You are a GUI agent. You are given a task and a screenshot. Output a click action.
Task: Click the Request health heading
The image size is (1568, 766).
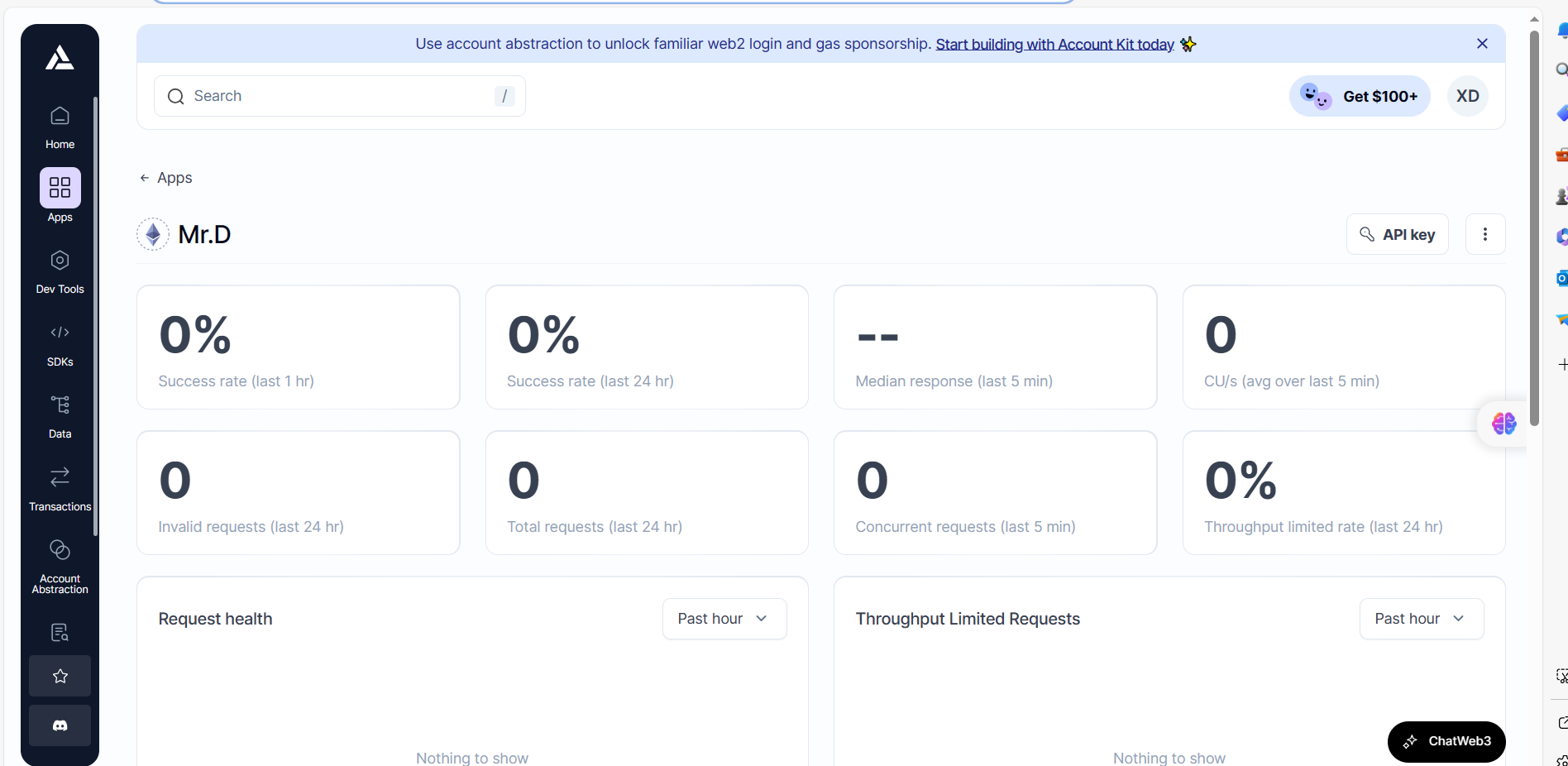(215, 619)
